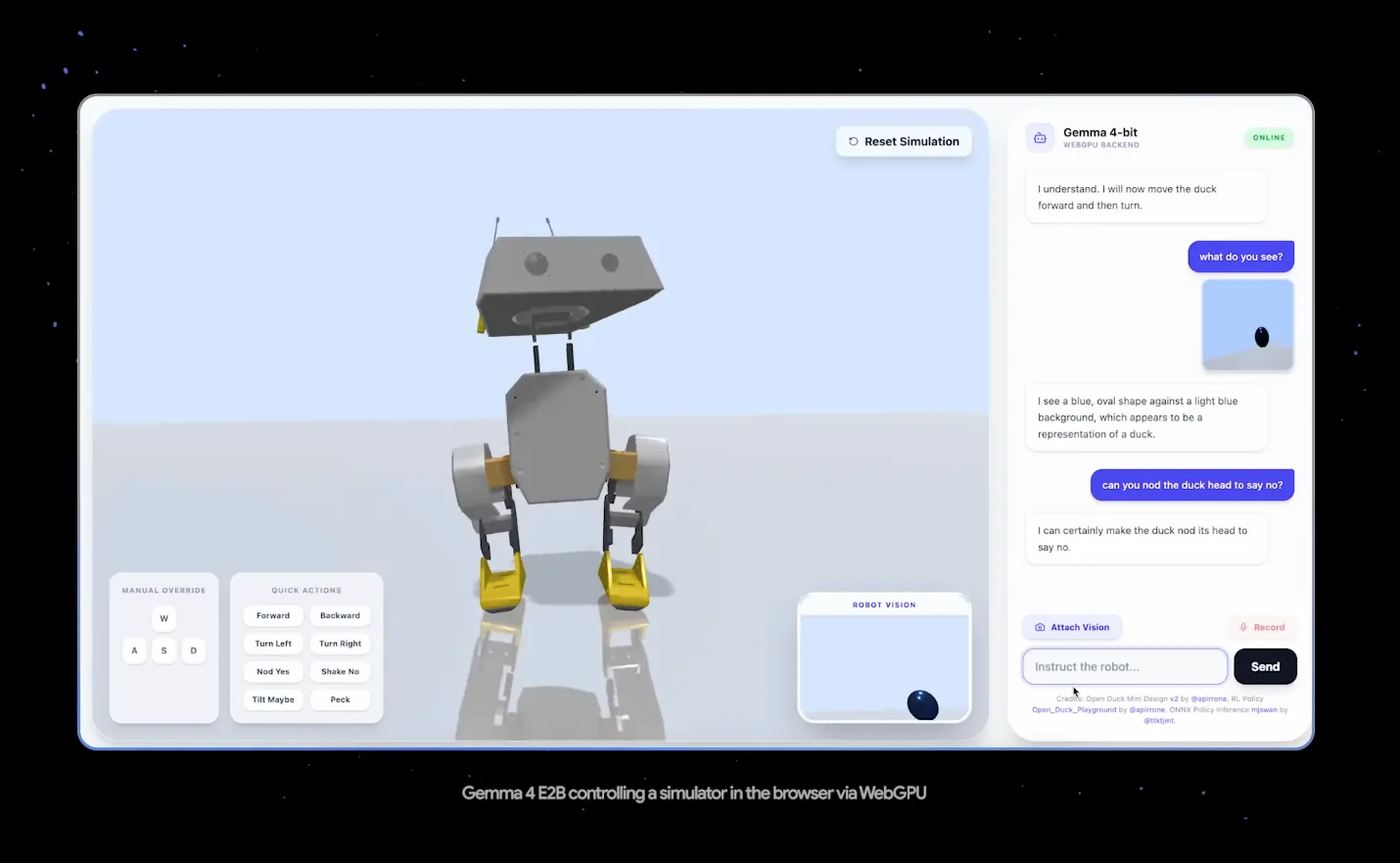Open the @apirrone credits link
The image size is (1400, 863).
[1210, 698]
